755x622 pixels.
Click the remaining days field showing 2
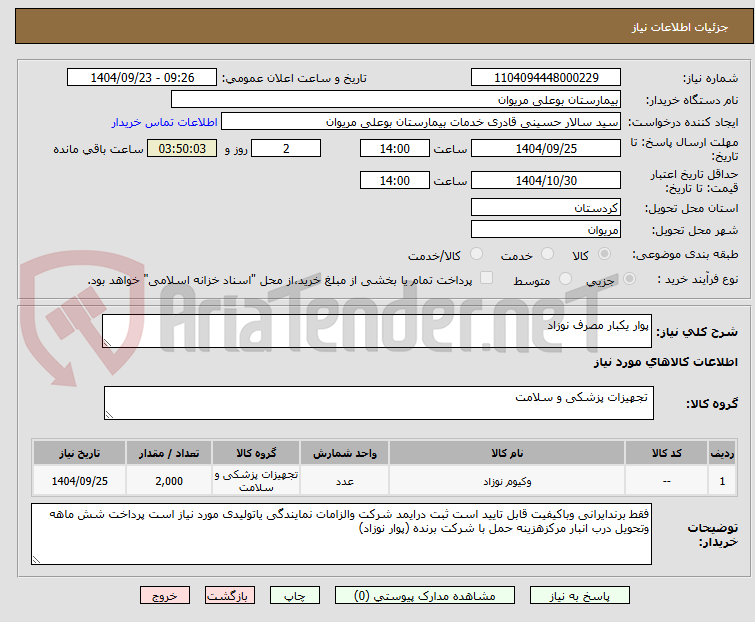pyautogui.click(x=286, y=148)
